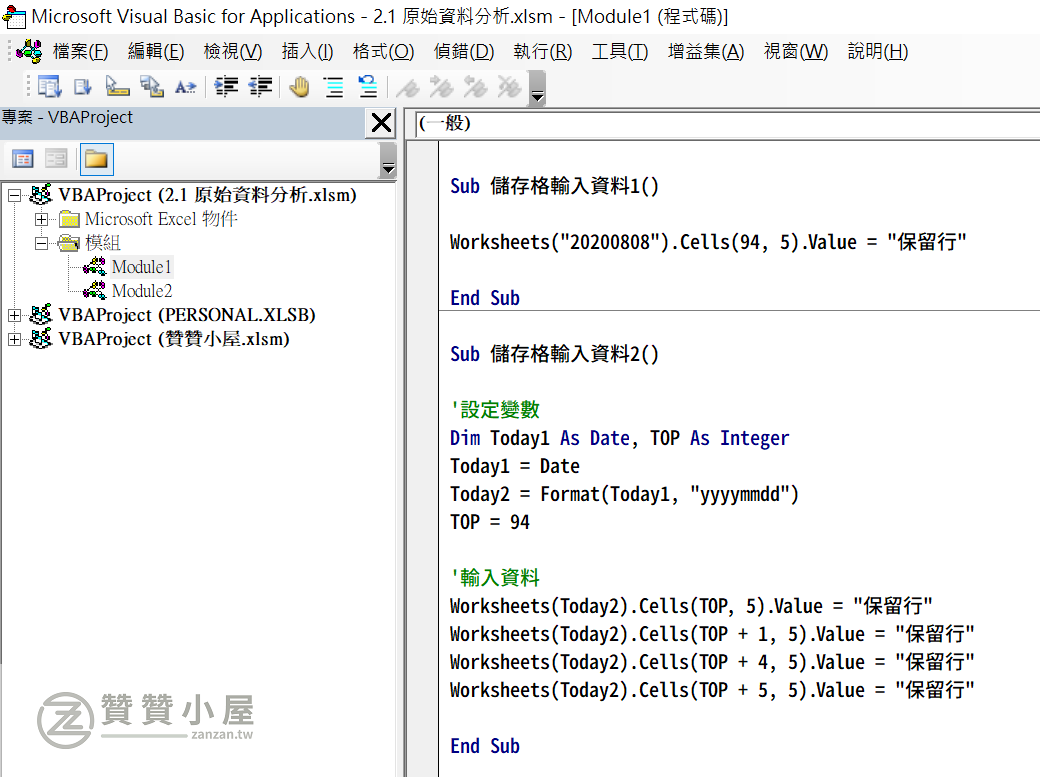The height and width of the screenshot is (777, 1040).
Task: Open the 格式(O) menu
Action: (383, 51)
